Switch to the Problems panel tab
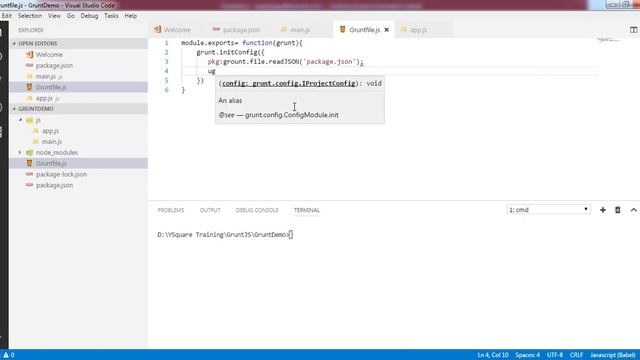This screenshot has height=360, width=640. 171,210
